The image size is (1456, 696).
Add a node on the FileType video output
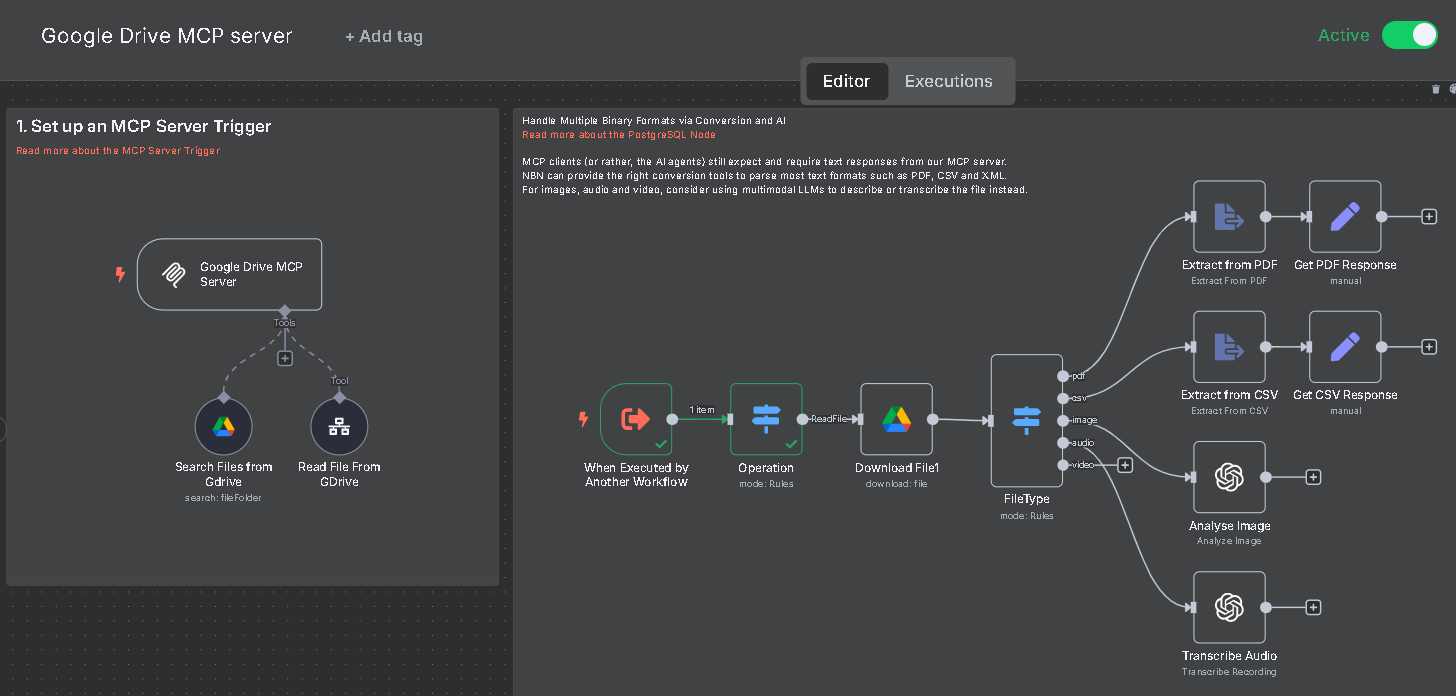tap(1125, 464)
